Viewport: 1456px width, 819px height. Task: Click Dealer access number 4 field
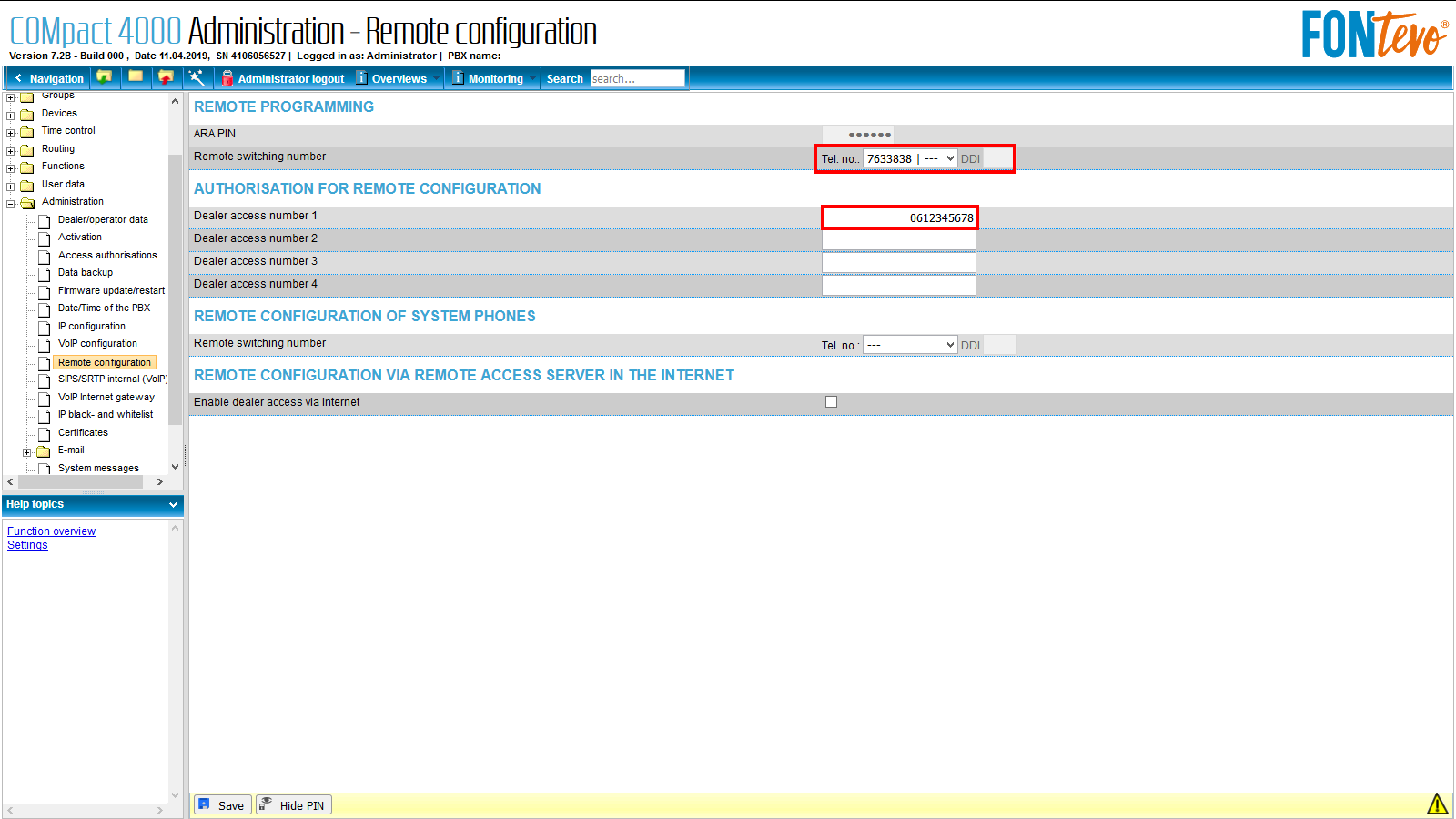point(899,286)
